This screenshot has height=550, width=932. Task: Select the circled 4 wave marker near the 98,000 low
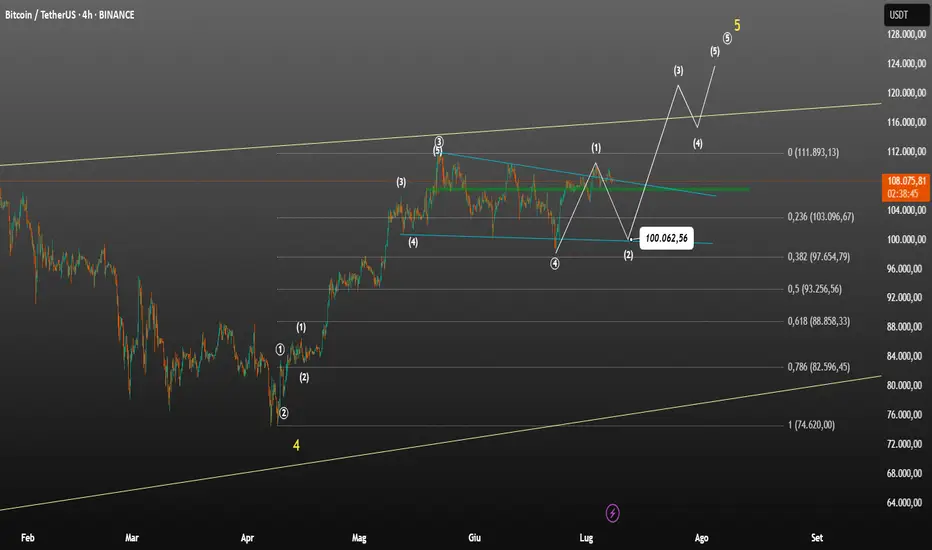[555, 263]
